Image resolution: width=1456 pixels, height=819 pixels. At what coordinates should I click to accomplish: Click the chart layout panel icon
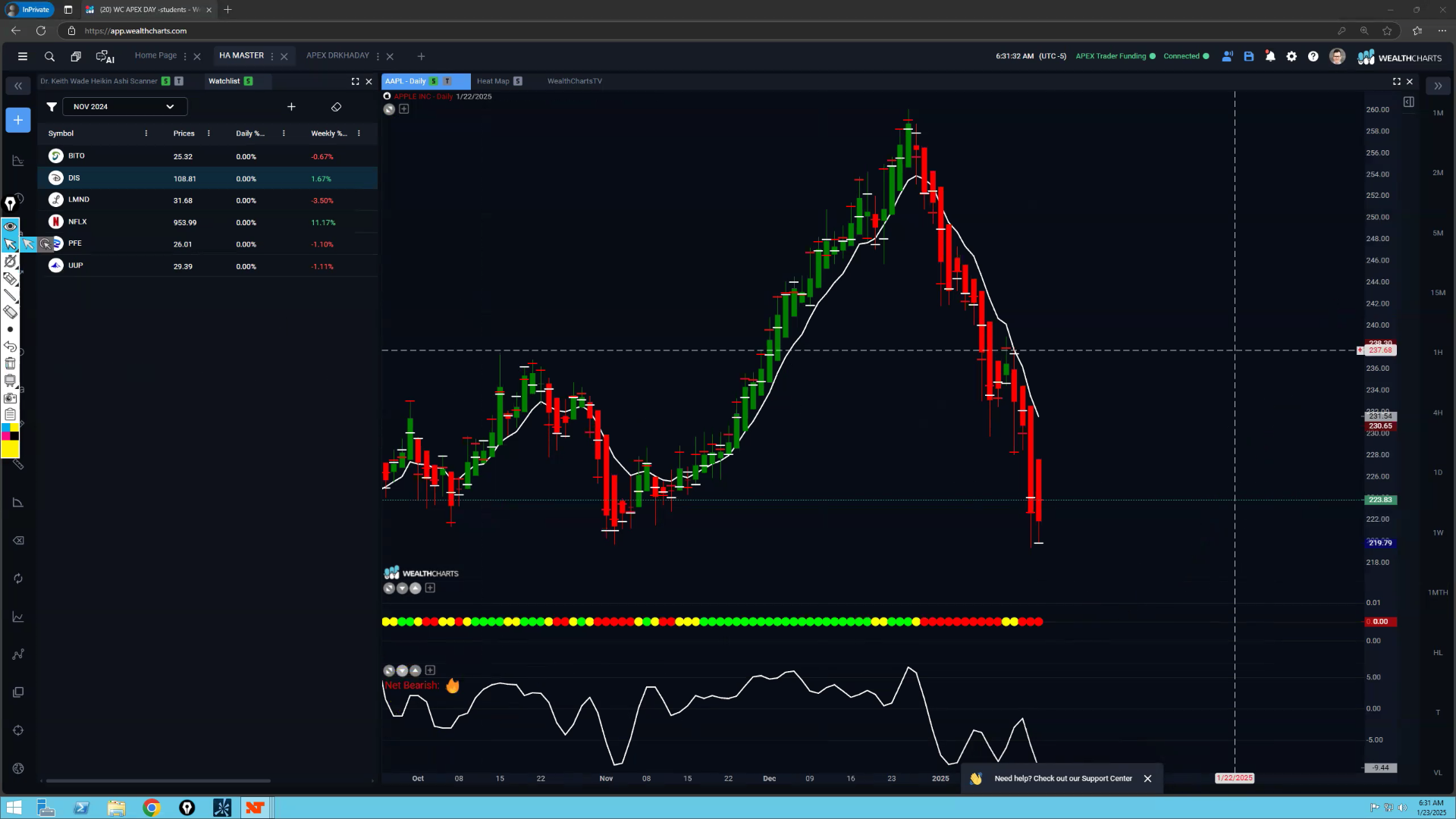(x=1408, y=102)
